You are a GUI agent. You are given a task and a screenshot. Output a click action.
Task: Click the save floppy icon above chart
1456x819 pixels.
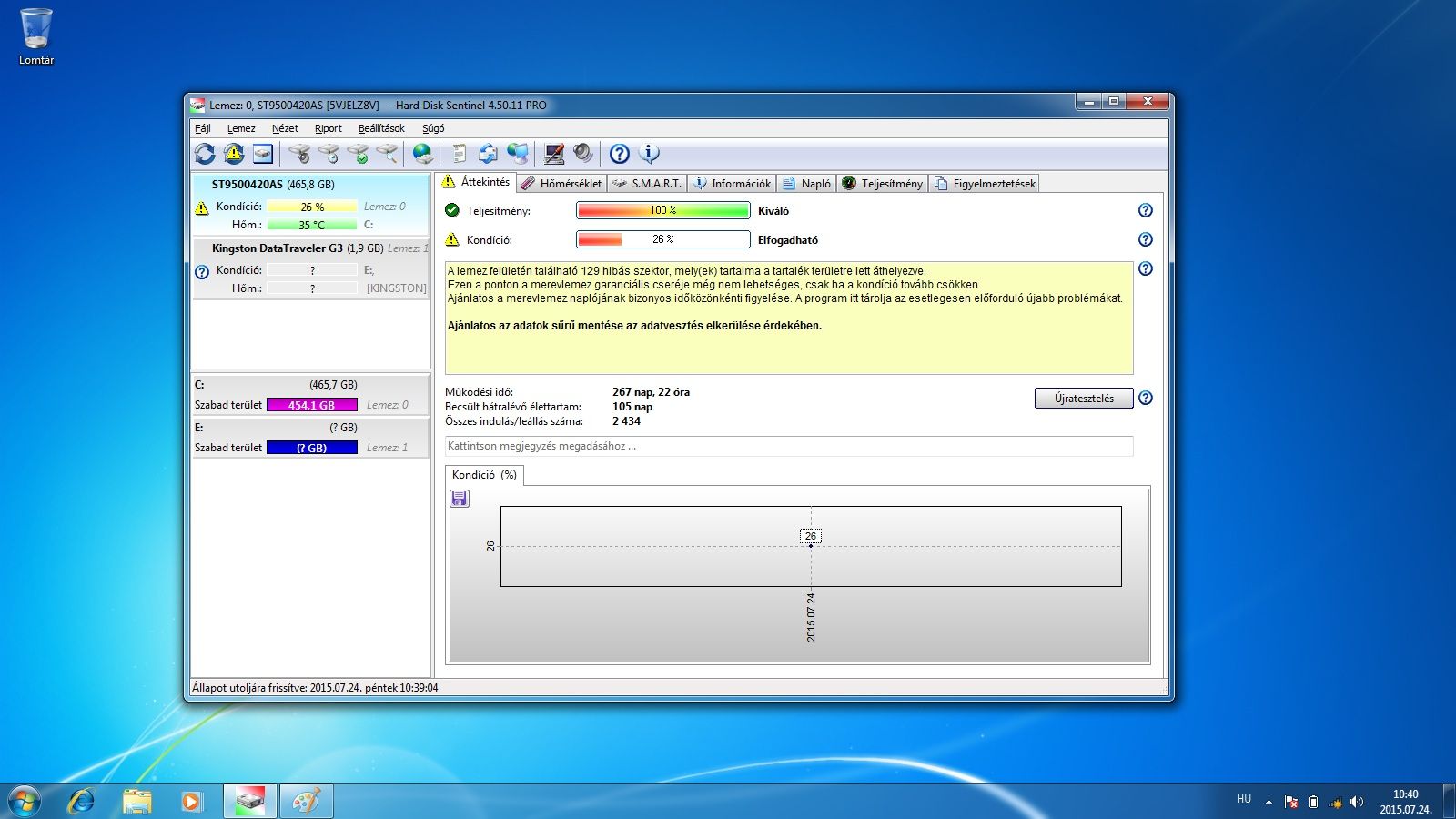(x=460, y=499)
